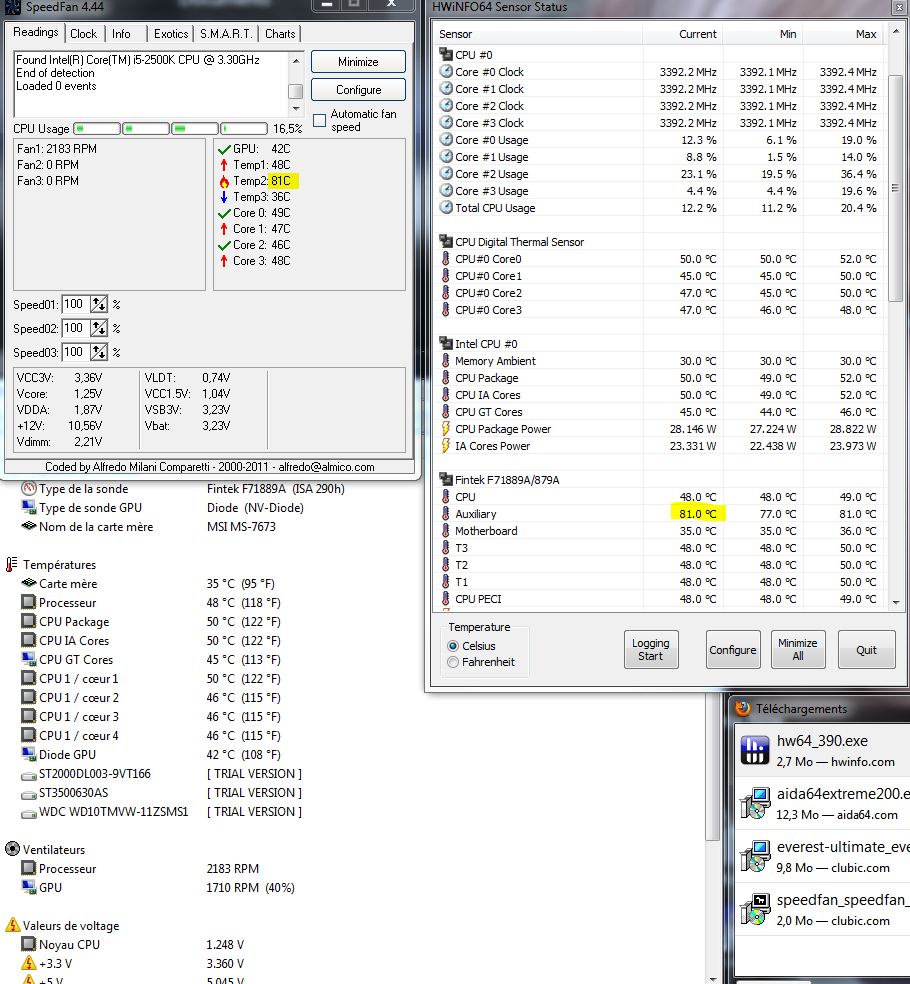Image resolution: width=910 pixels, height=984 pixels.
Task: Click the Core #0 Clock icon
Action: (446, 72)
